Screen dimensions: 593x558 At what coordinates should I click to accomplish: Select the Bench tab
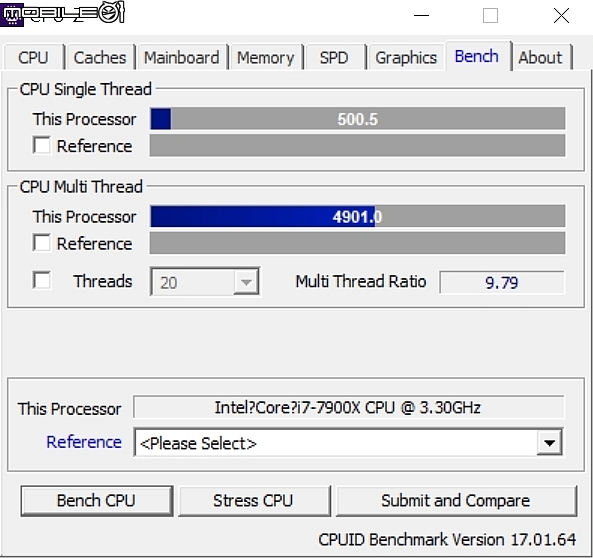point(477,56)
